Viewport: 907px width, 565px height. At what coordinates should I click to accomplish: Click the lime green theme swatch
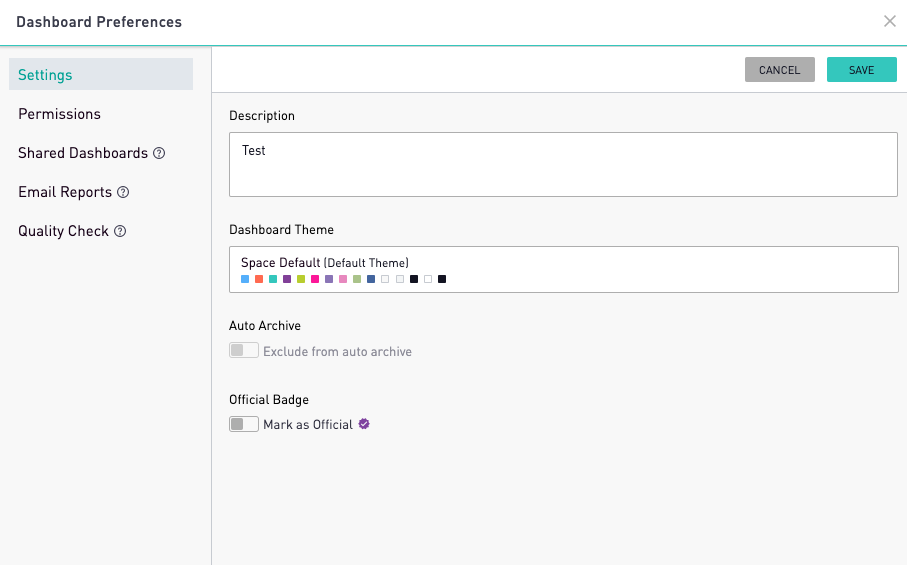coord(301,279)
